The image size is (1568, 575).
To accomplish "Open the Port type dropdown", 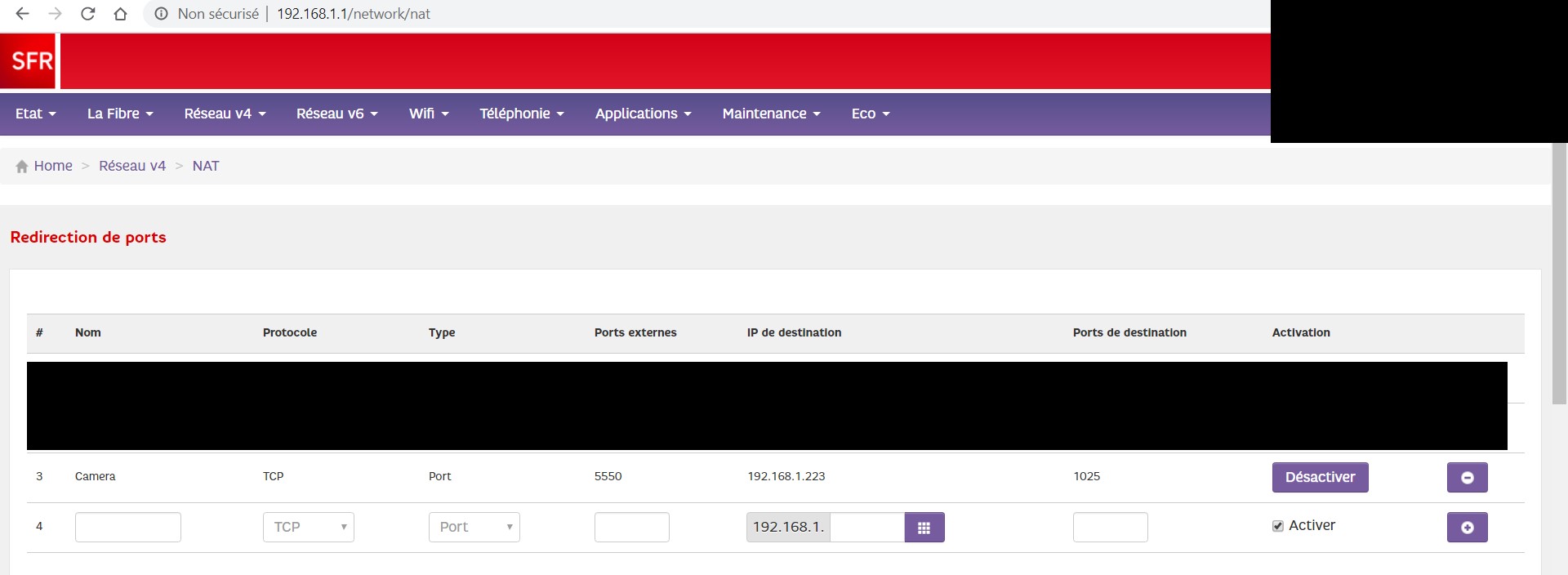I will [x=474, y=528].
